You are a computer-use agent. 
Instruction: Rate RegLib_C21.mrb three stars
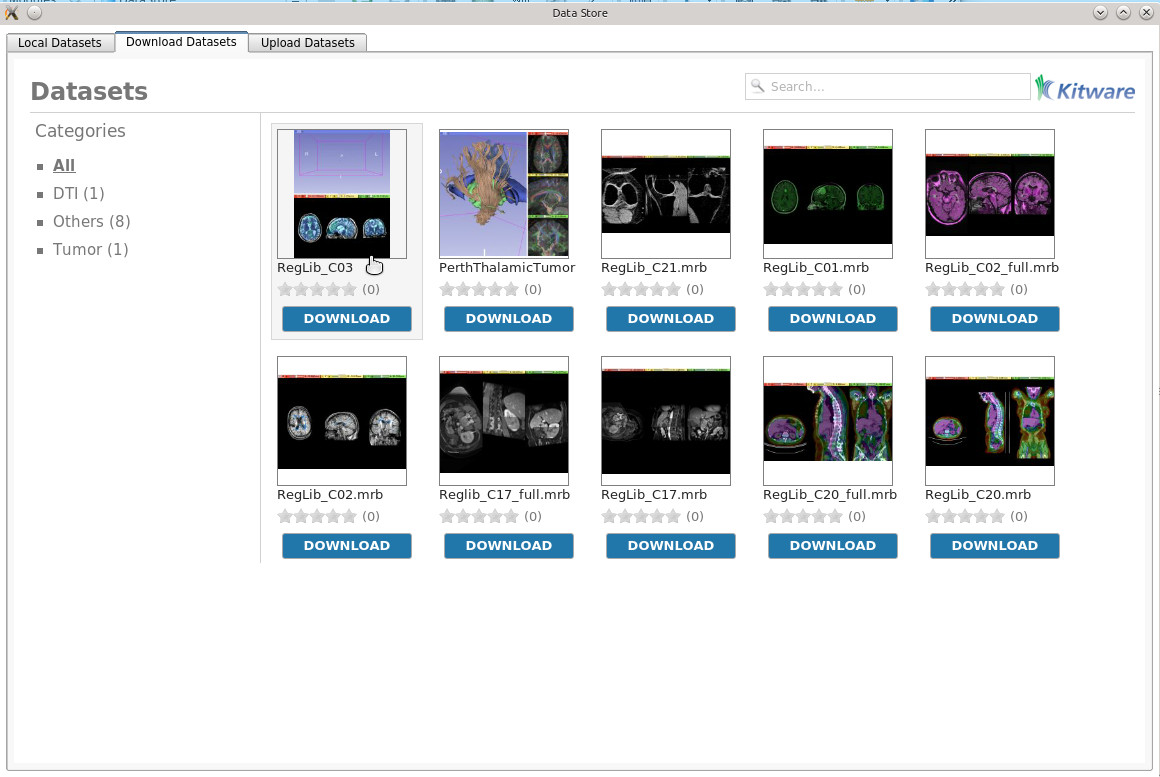tap(640, 289)
